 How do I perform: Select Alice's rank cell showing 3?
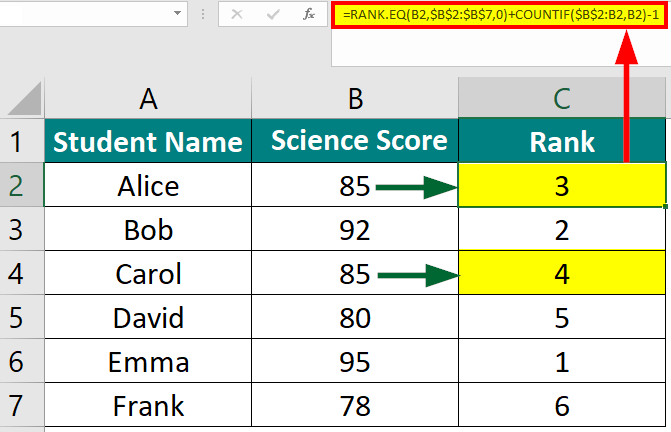(x=562, y=185)
